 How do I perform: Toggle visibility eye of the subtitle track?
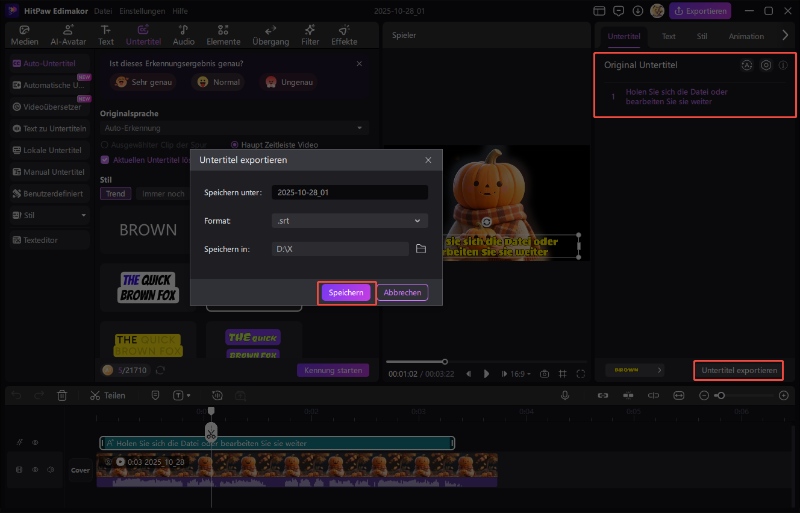click(x=35, y=442)
